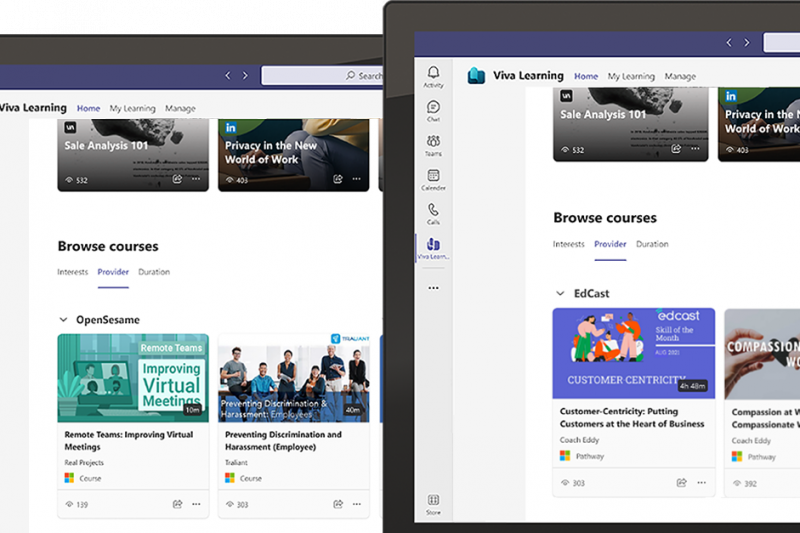The image size is (800, 533).
Task: Open the Compassion course thumbnail
Action: (x=762, y=354)
